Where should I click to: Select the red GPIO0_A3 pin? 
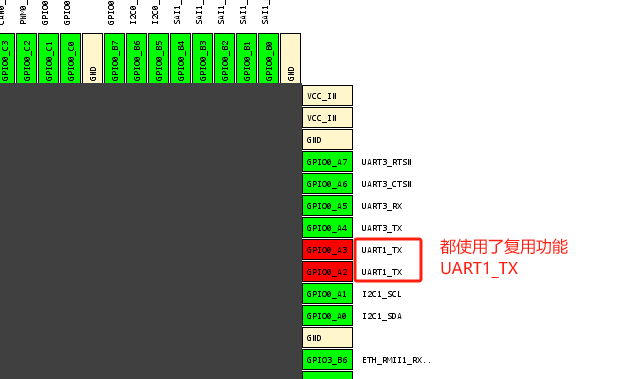pos(327,250)
